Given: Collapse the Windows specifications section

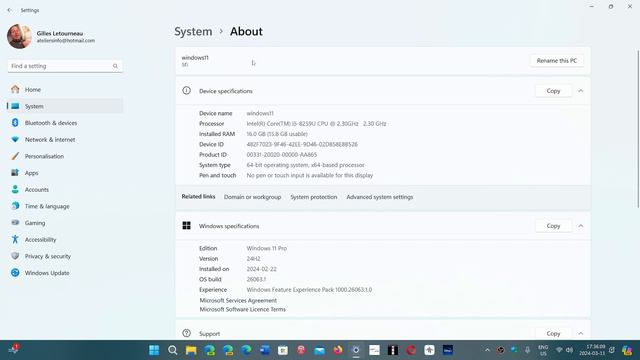Looking at the screenshot, I should pos(580,226).
